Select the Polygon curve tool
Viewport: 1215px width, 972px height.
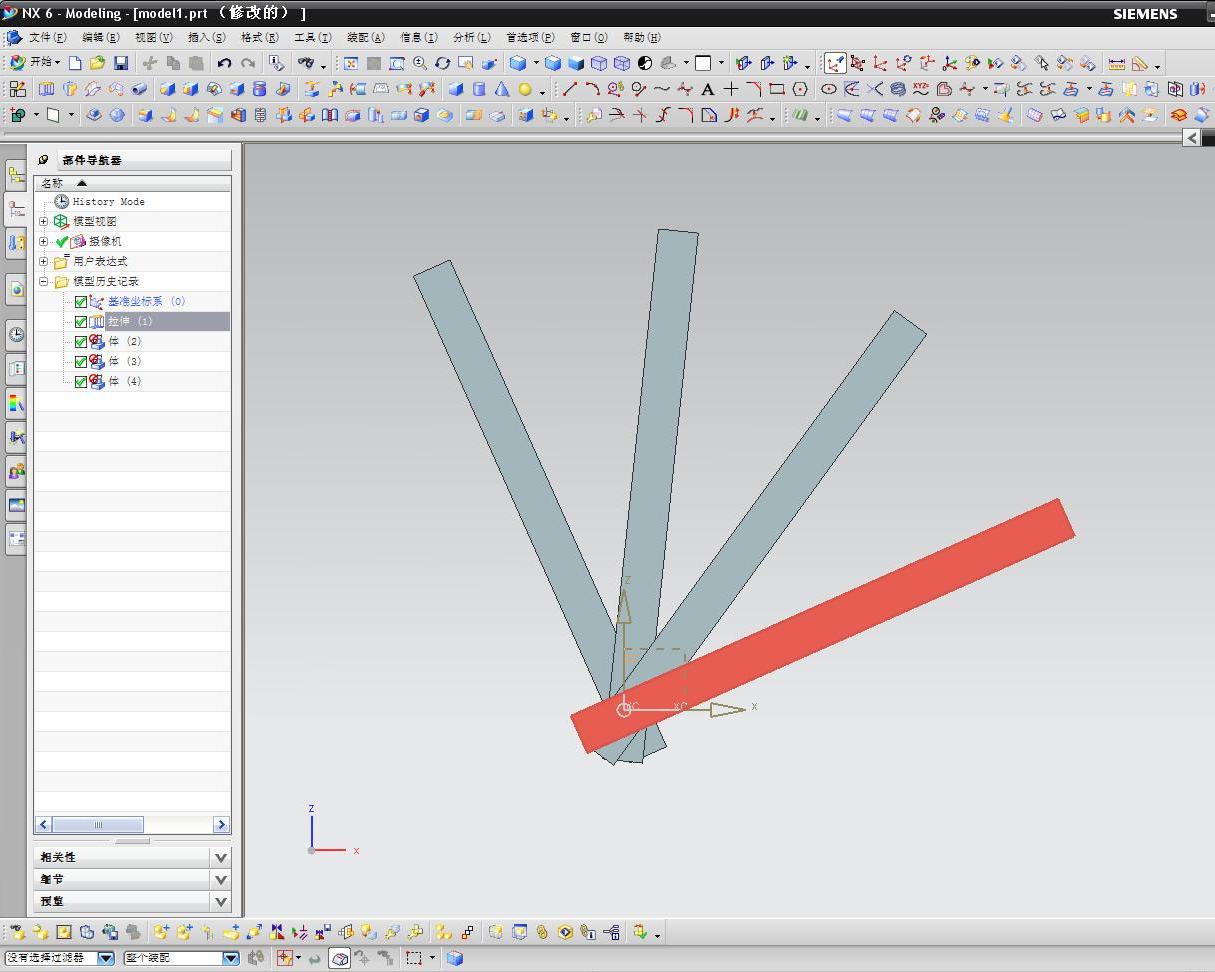coord(800,89)
